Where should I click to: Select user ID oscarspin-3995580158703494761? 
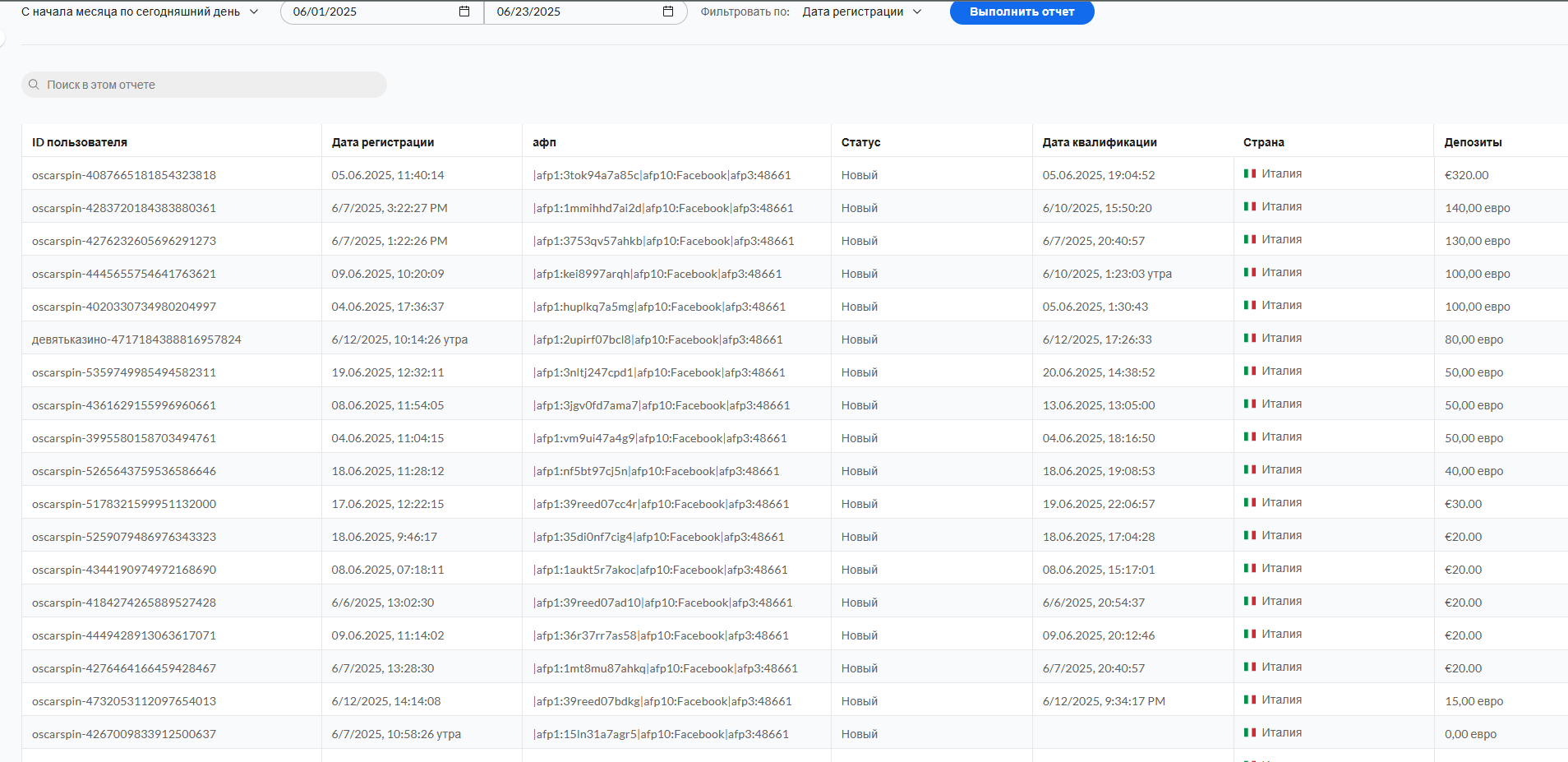pos(124,438)
